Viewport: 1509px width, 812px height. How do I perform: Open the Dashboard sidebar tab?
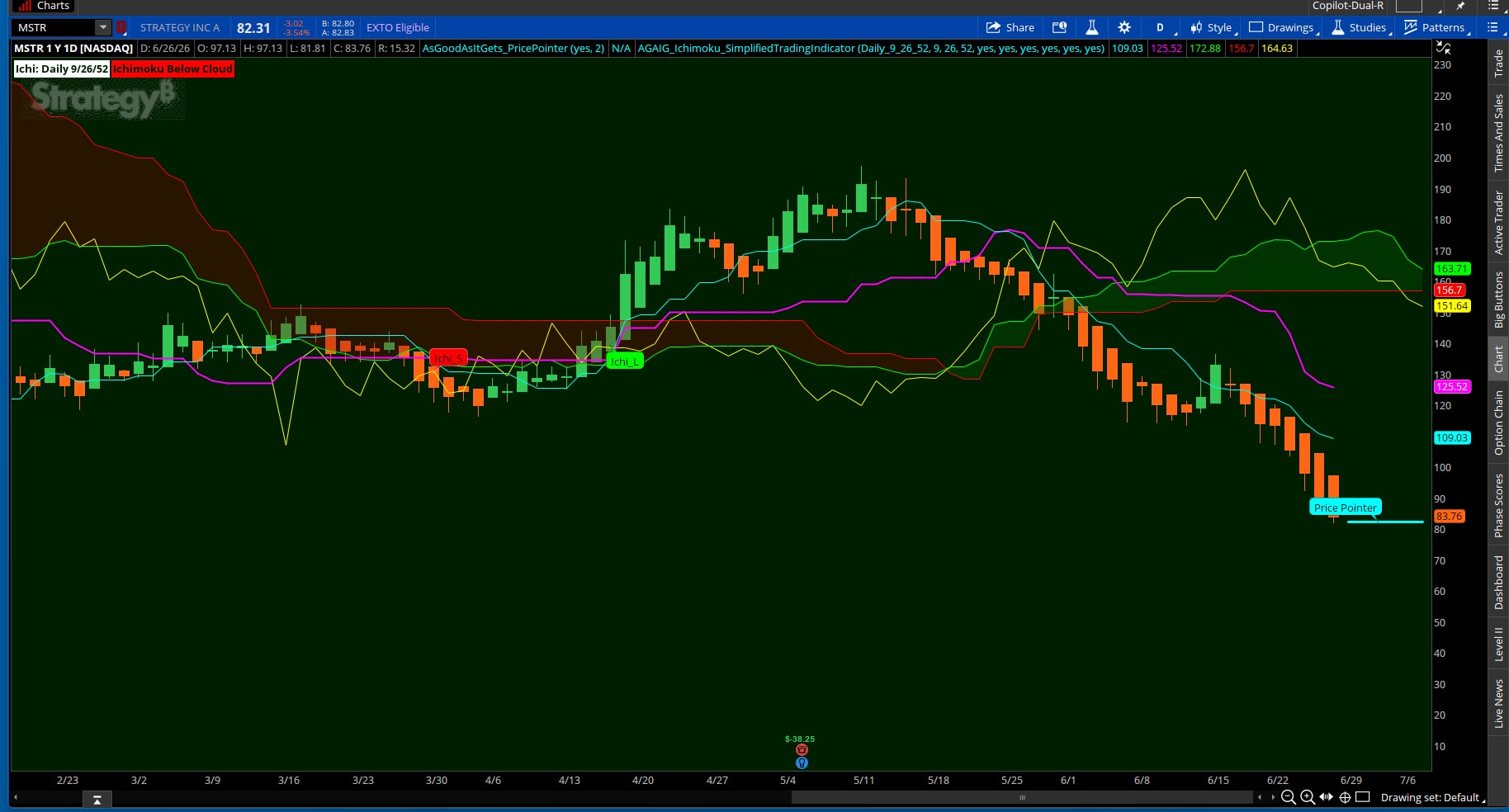pyautogui.click(x=1499, y=582)
